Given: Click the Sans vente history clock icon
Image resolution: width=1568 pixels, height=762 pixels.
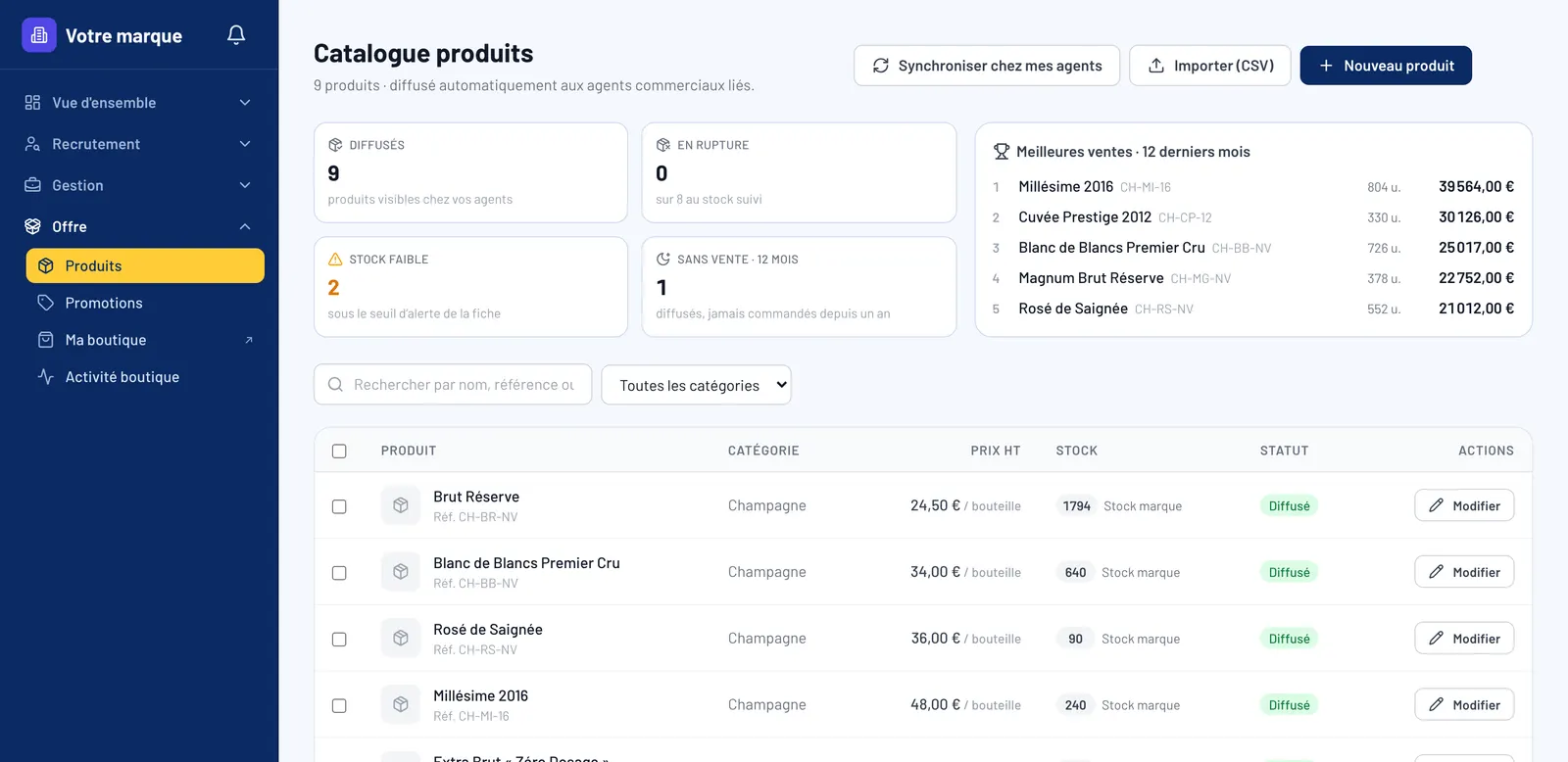Looking at the screenshot, I should point(663,260).
